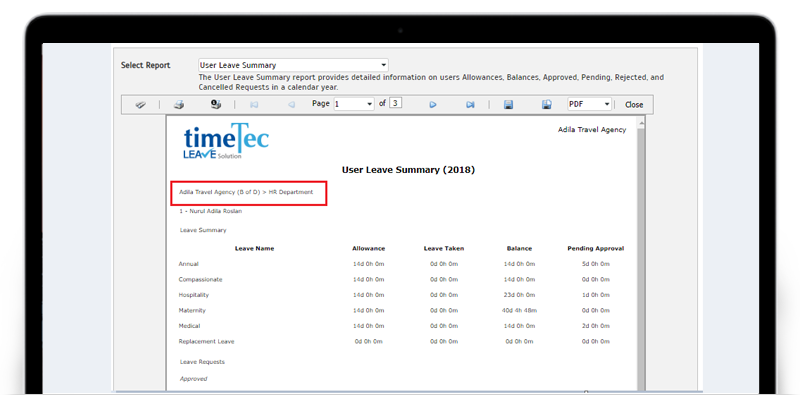The image size is (800, 395).
Task: Open the Page number dropdown
Action: [354, 104]
